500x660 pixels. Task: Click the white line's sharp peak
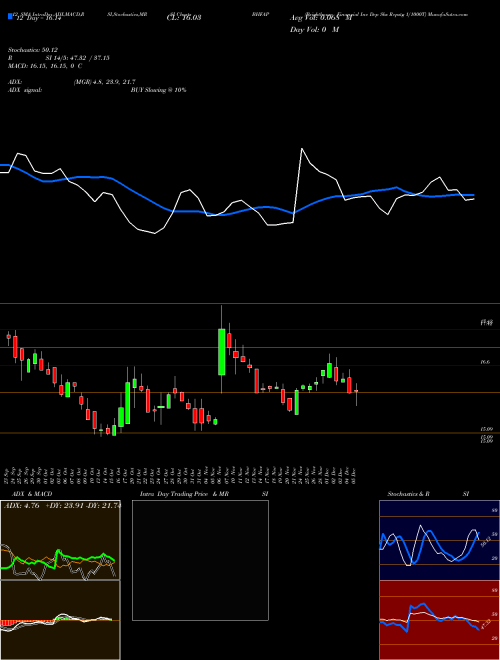(302, 149)
